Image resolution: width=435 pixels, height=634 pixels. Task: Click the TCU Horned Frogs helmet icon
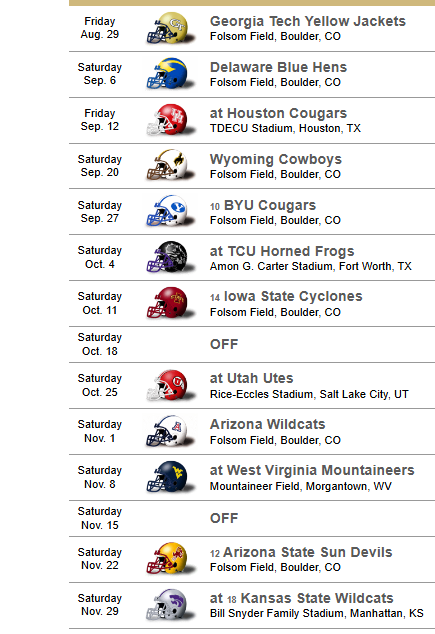170,258
